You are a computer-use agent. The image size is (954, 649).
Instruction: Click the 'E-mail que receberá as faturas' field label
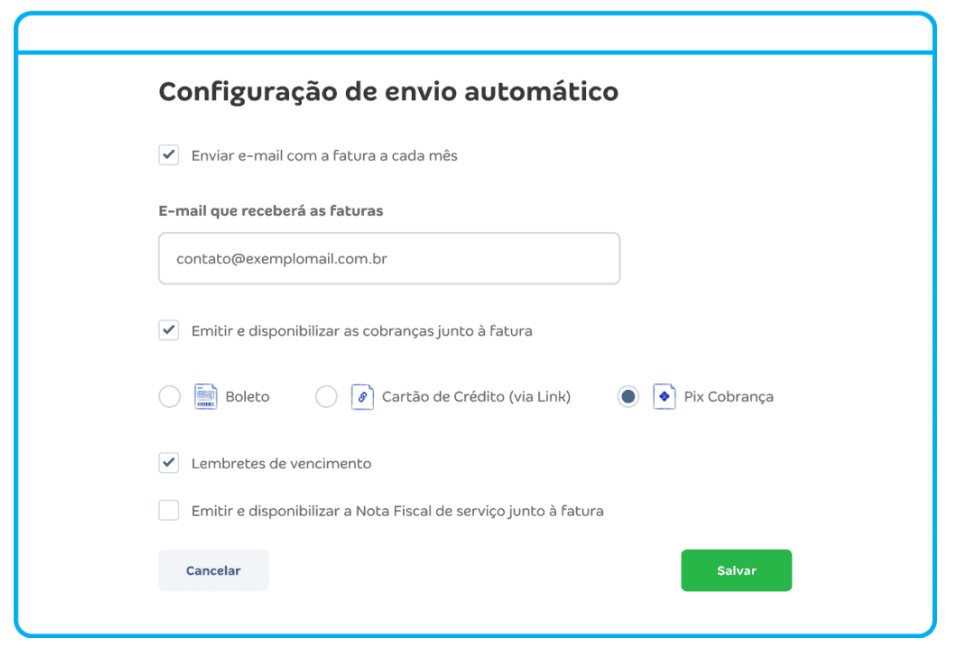tap(271, 211)
